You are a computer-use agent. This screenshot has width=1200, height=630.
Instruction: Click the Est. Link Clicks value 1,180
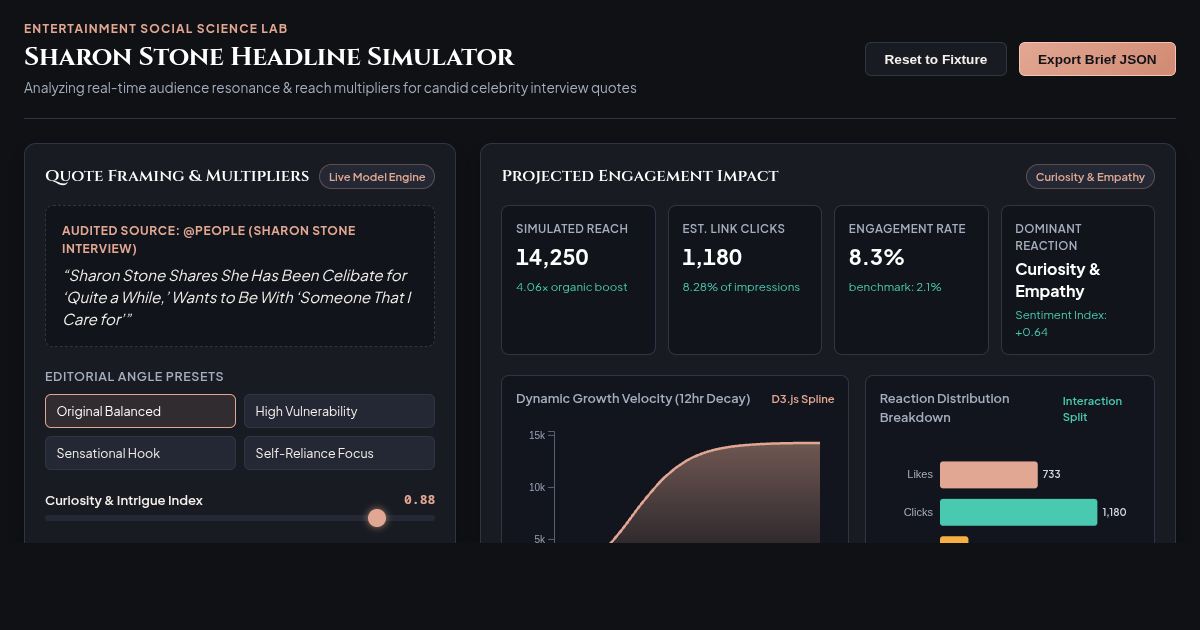[712, 257]
